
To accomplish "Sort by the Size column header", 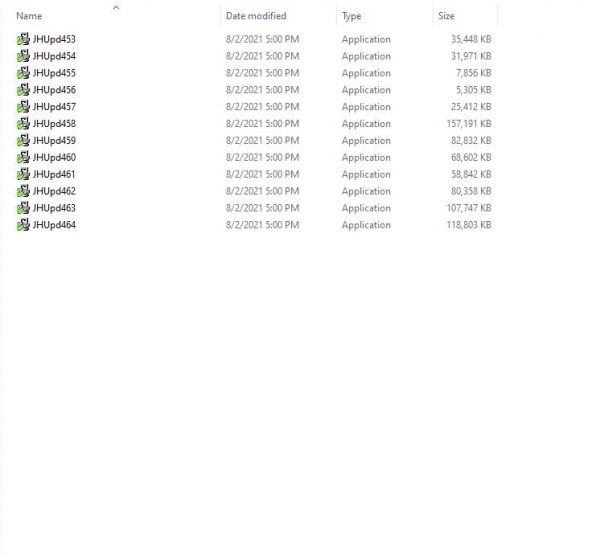I will tap(446, 16).
